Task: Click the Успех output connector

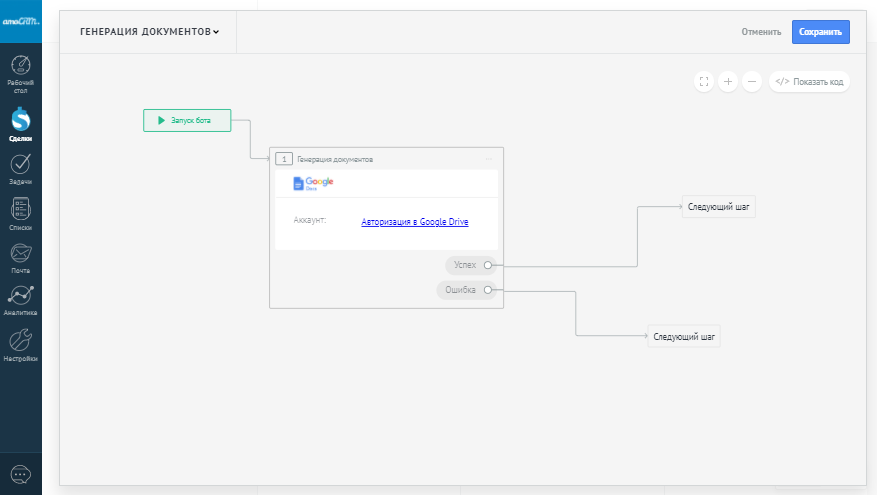Action: (x=488, y=265)
